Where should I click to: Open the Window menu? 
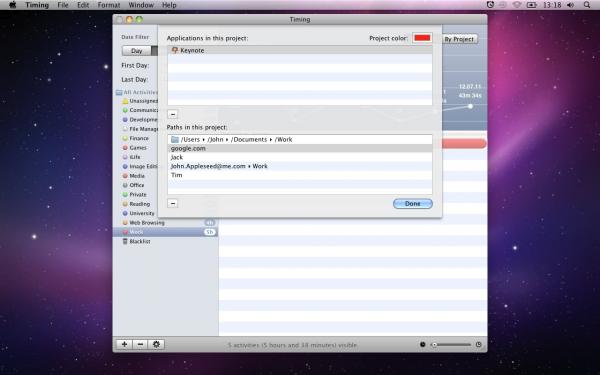tap(141, 5)
